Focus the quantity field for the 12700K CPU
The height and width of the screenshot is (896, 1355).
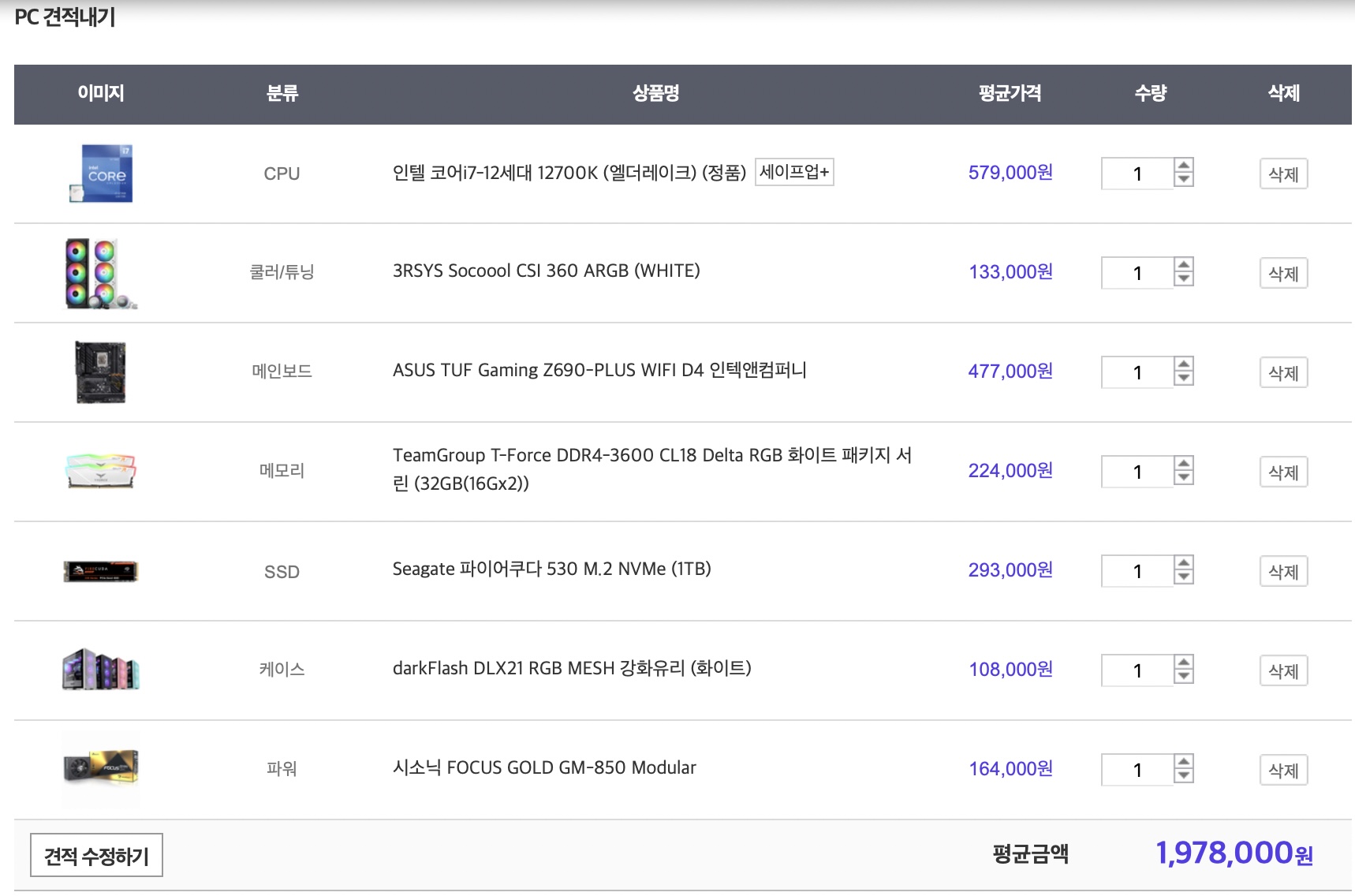(x=1137, y=174)
